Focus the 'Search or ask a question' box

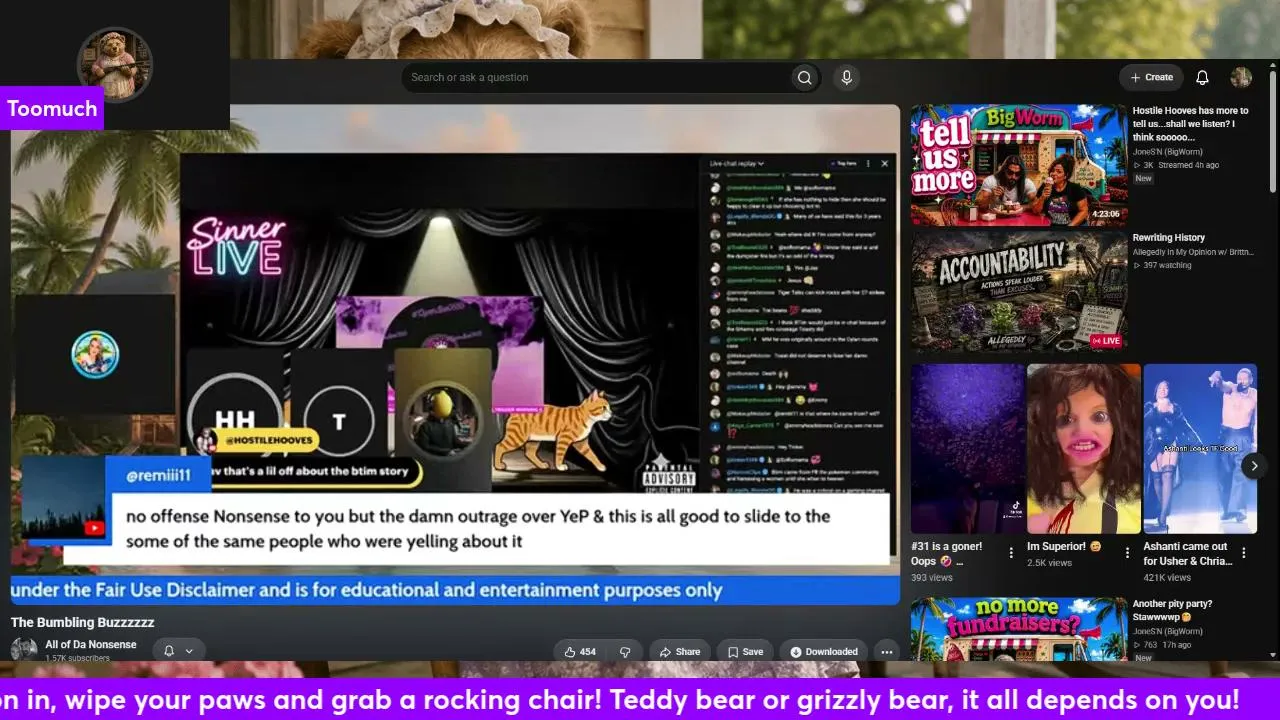[x=595, y=78]
